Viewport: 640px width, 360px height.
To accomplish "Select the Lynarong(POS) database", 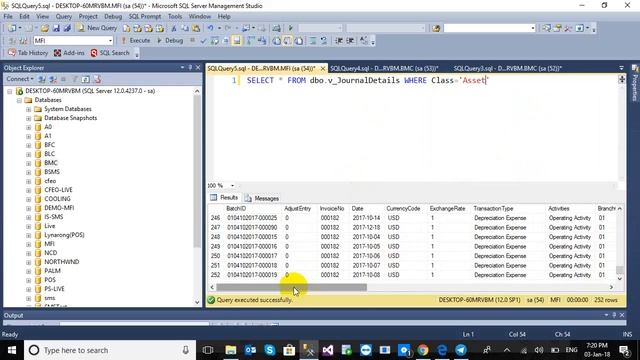I will click(x=64, y=235).
